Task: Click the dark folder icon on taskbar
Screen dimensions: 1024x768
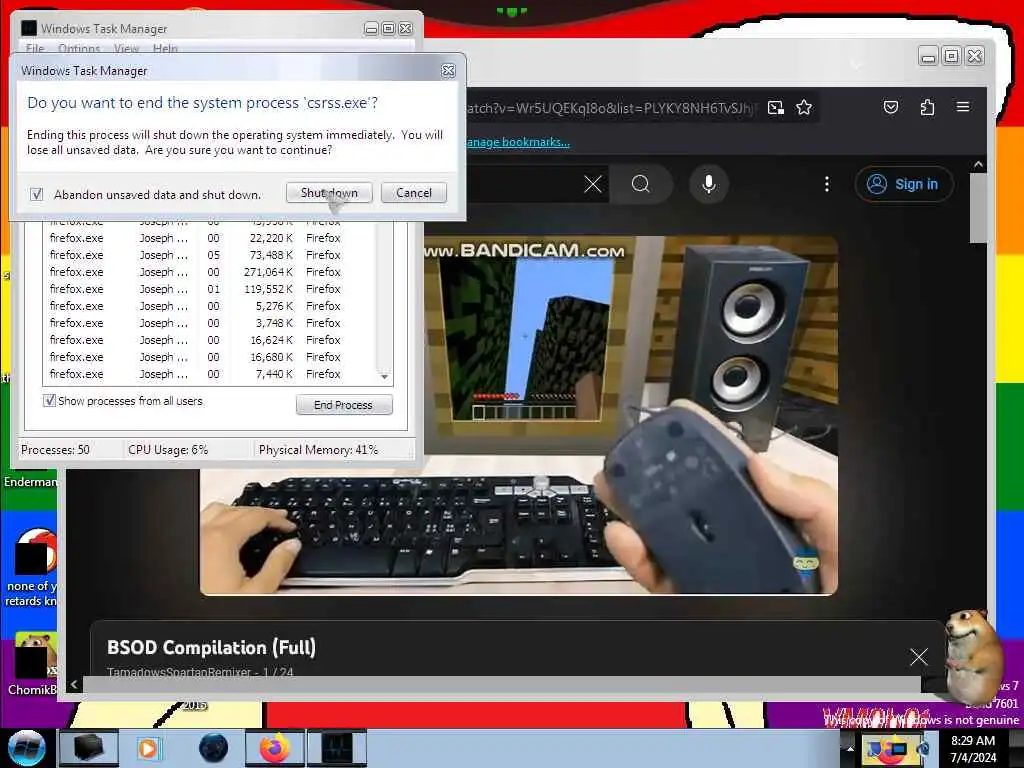Action: [x=89, y=748]
